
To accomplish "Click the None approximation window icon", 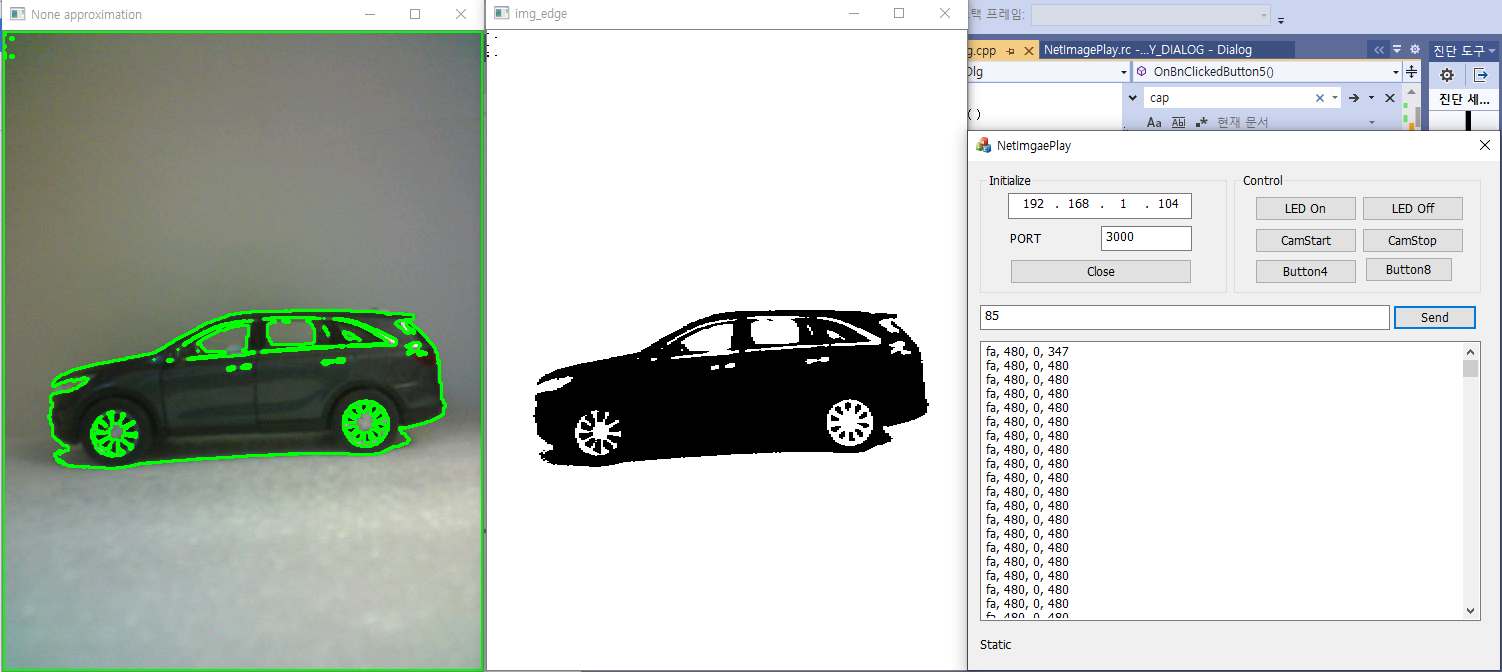I will (x=17, y=14).
